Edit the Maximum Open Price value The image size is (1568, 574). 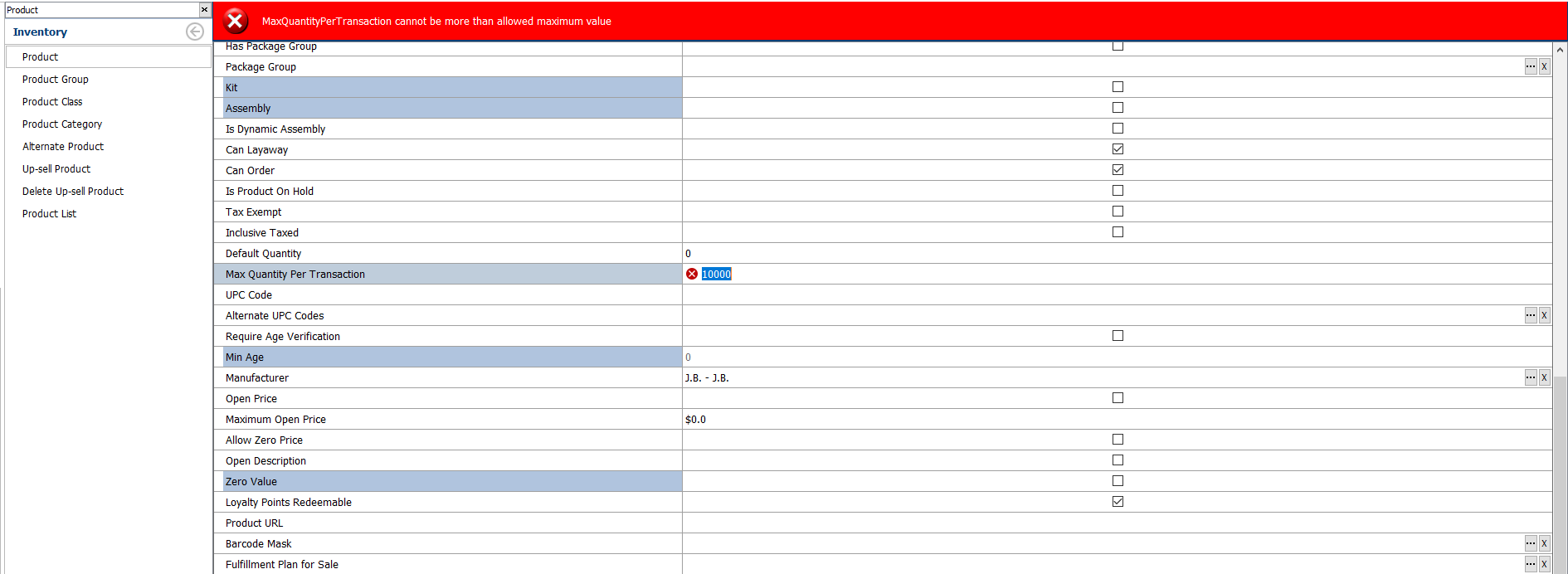pyautogui.click(x=1117, y=419)
